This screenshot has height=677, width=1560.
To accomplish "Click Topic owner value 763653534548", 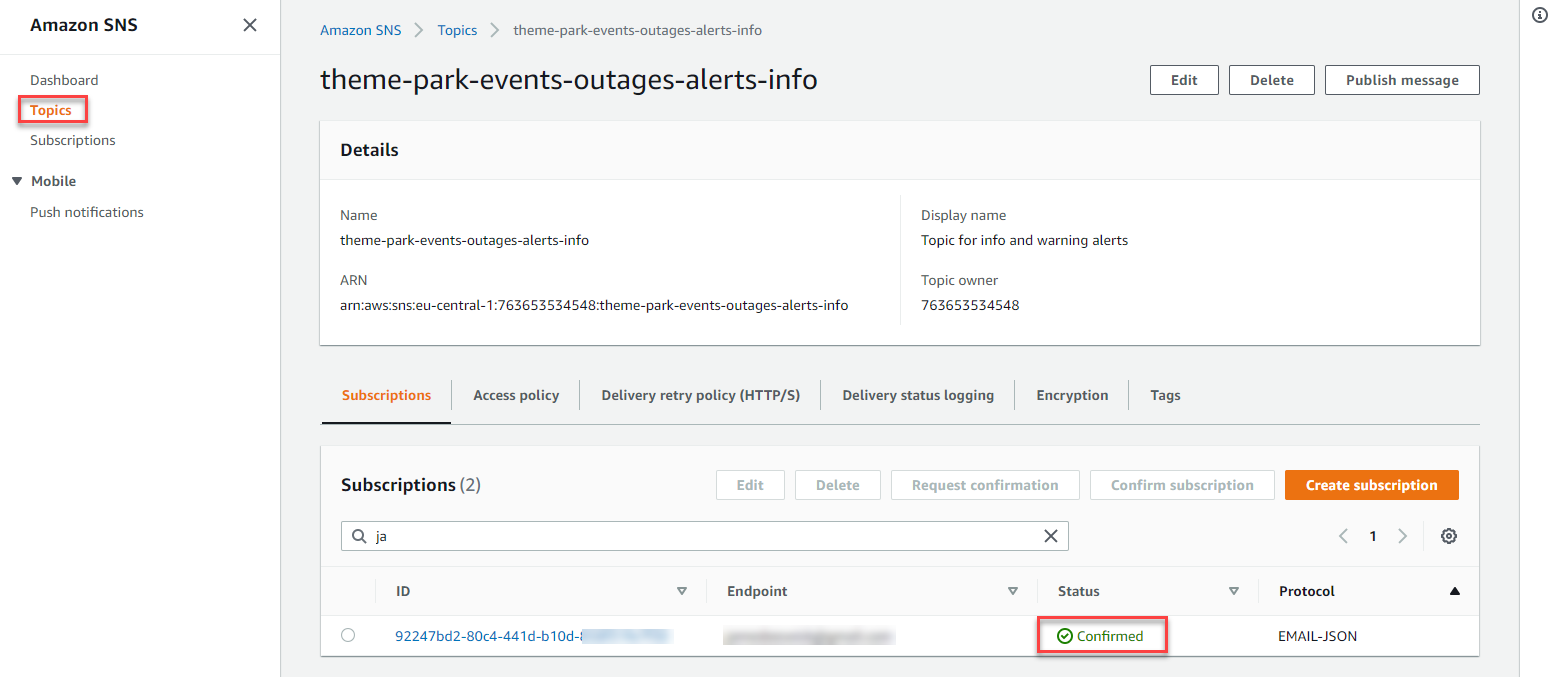I will pos(970,305).
